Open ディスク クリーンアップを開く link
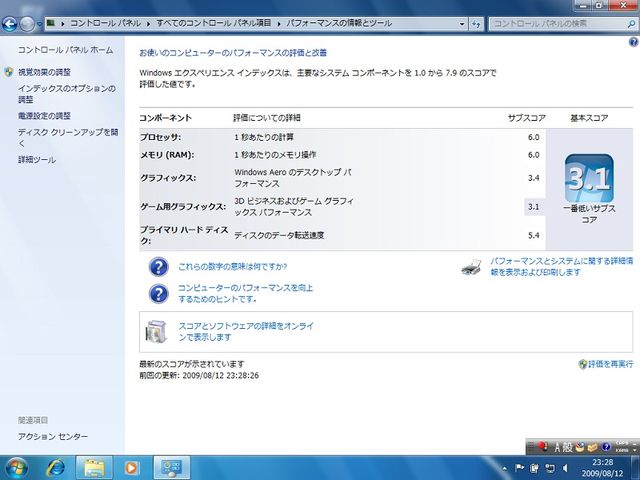The width and height of the screenshot is (640, 480). pos(68,138)
